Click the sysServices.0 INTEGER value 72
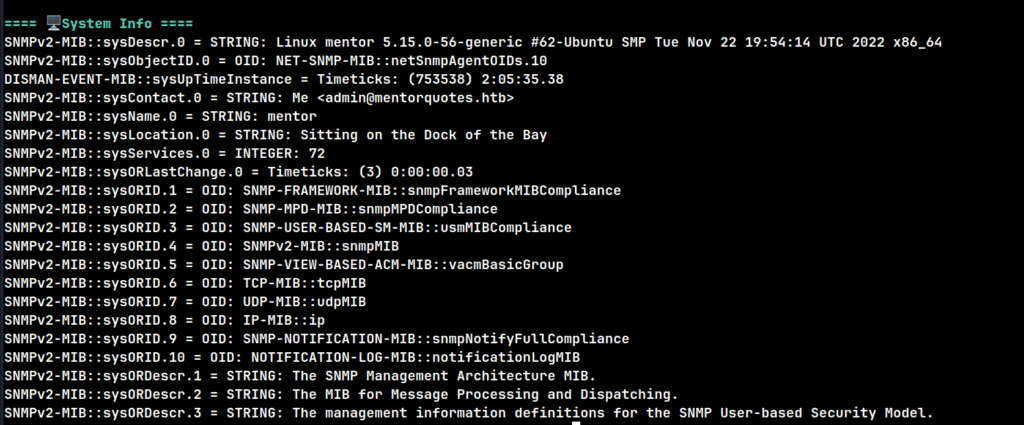The width and height of the screenshot is (1024, 425). point(317,154)
